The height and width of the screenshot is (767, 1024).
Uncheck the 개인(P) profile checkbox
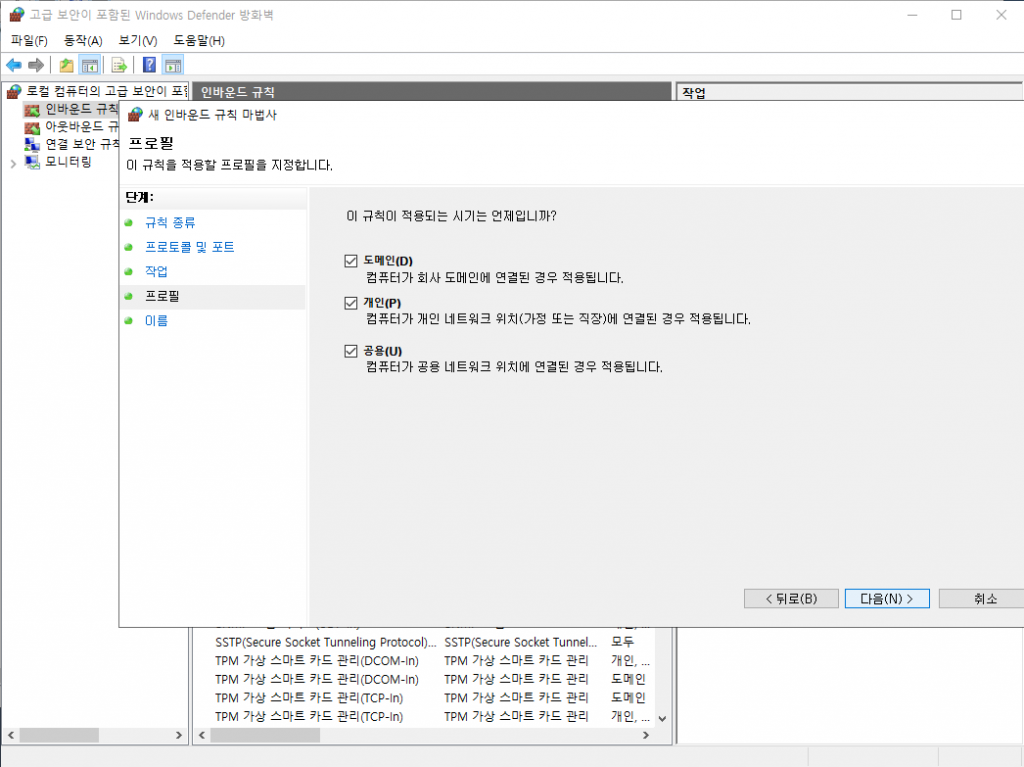351,302
